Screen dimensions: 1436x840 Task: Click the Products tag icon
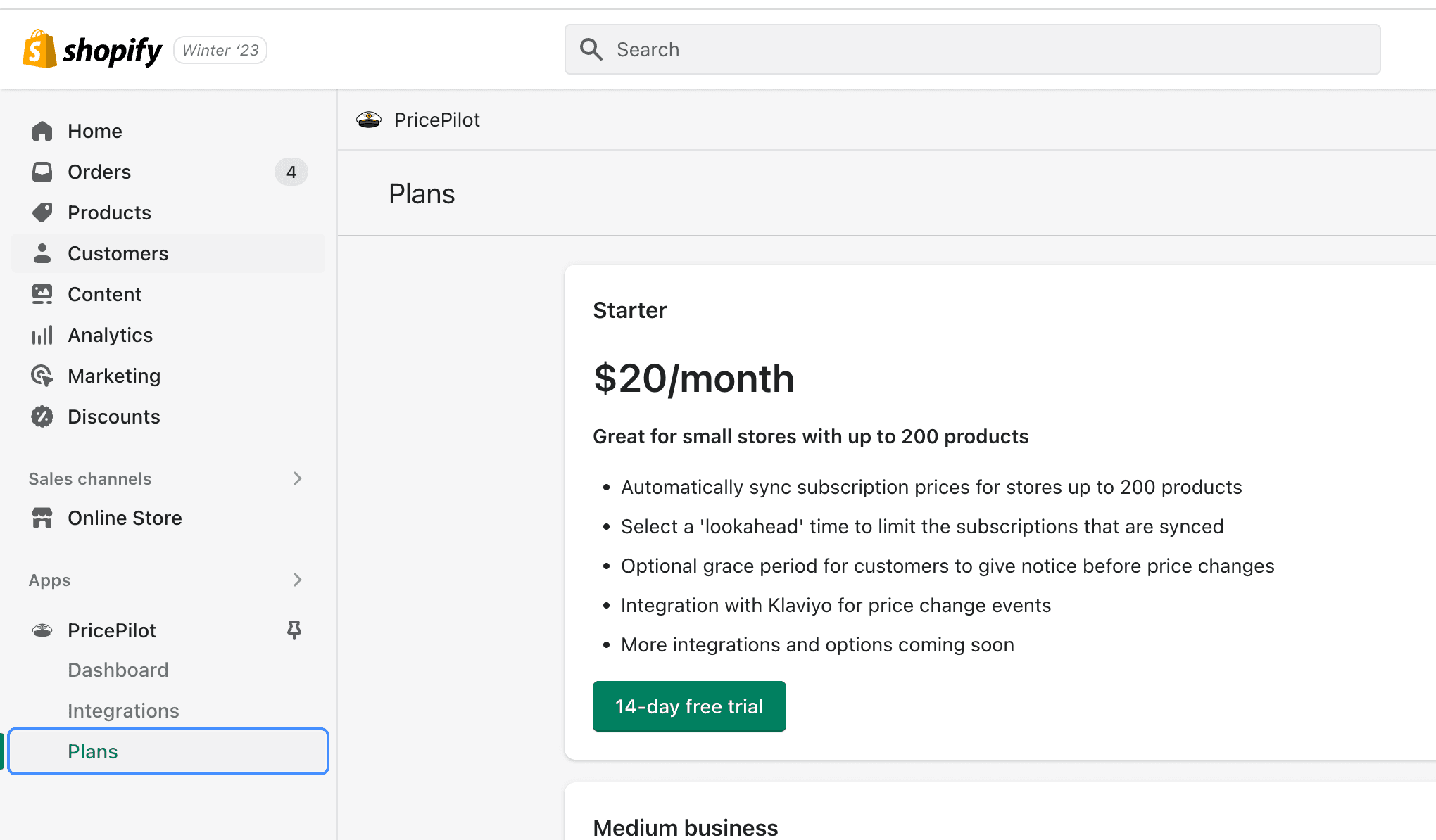pyautogui.click(x=42, y=212)
